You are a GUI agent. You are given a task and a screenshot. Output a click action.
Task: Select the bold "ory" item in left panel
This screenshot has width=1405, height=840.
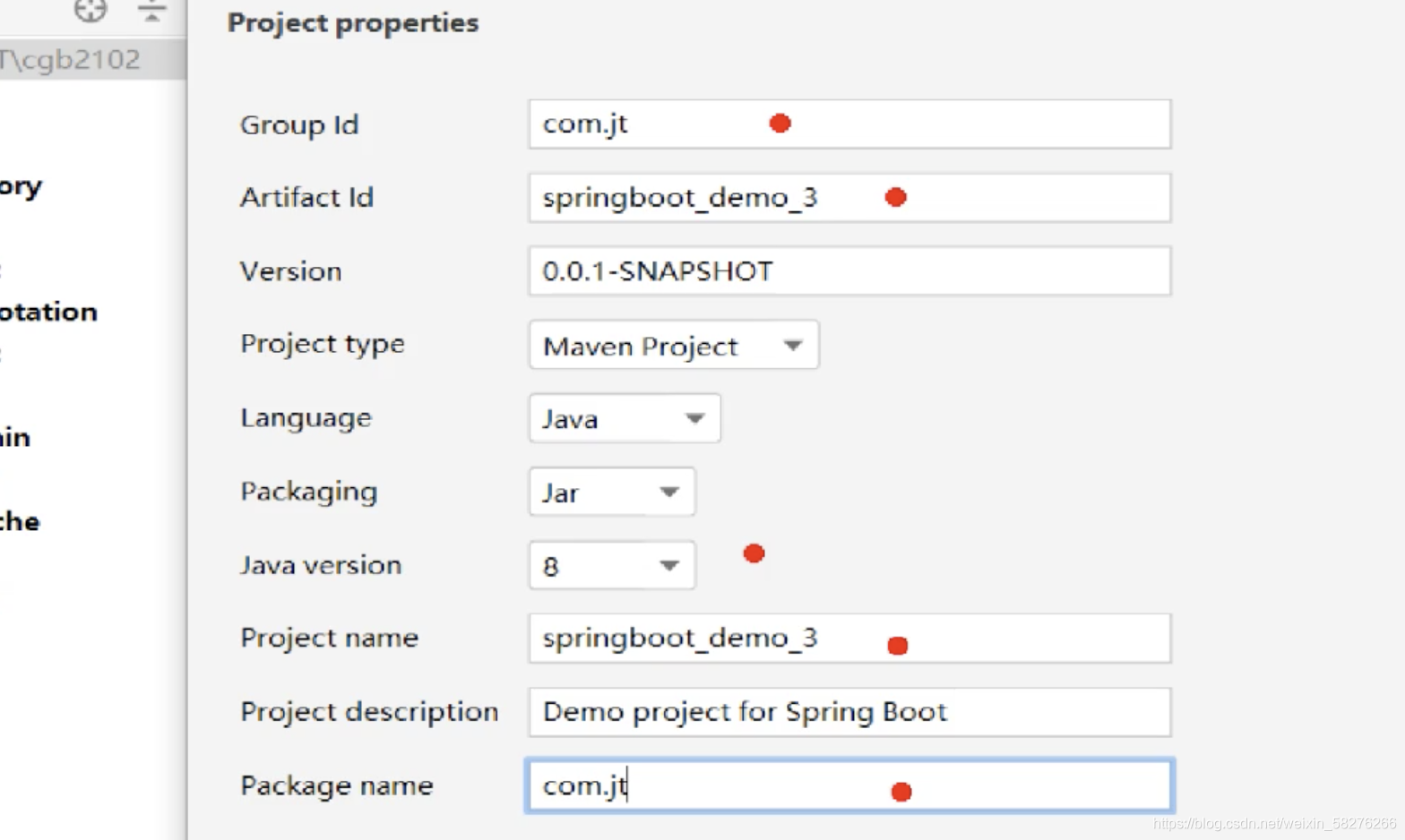click(21, 186)
